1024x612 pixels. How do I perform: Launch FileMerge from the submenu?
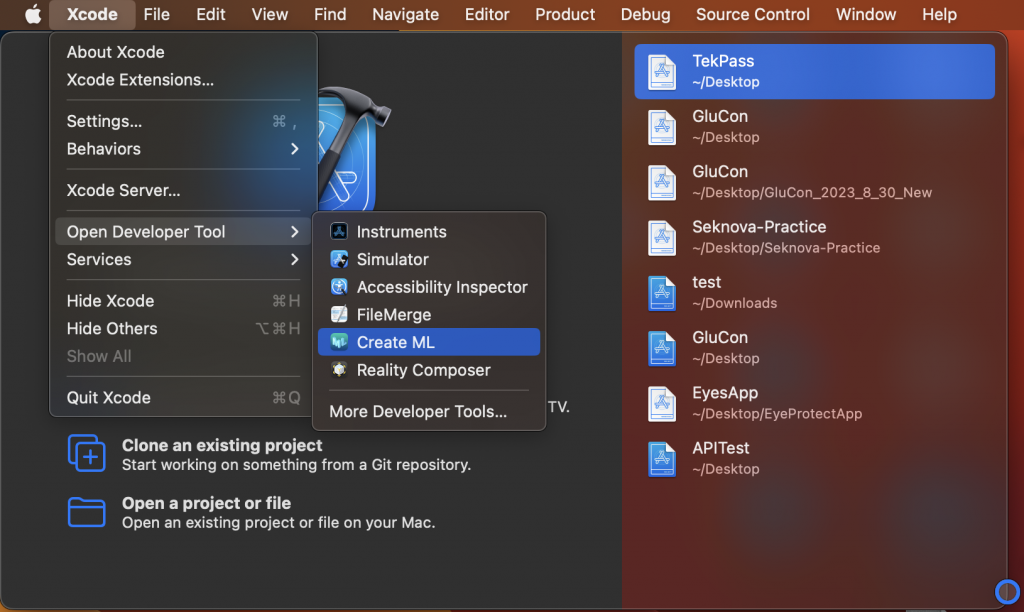429,314
